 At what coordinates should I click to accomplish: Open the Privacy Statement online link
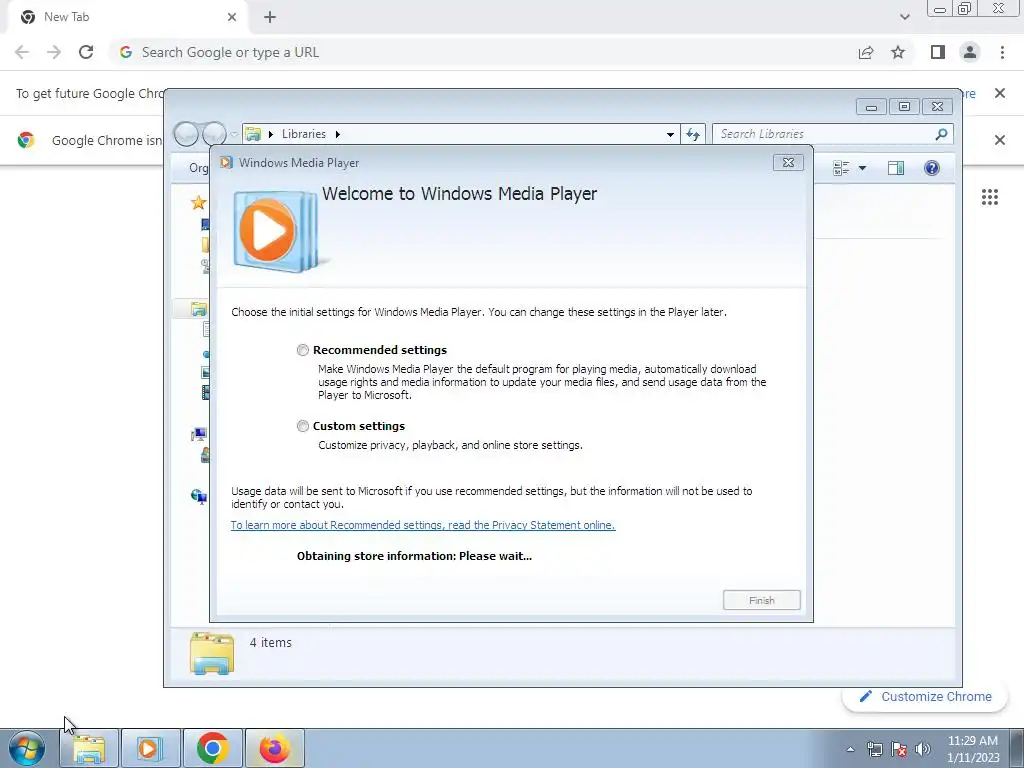tap(423, 525)
